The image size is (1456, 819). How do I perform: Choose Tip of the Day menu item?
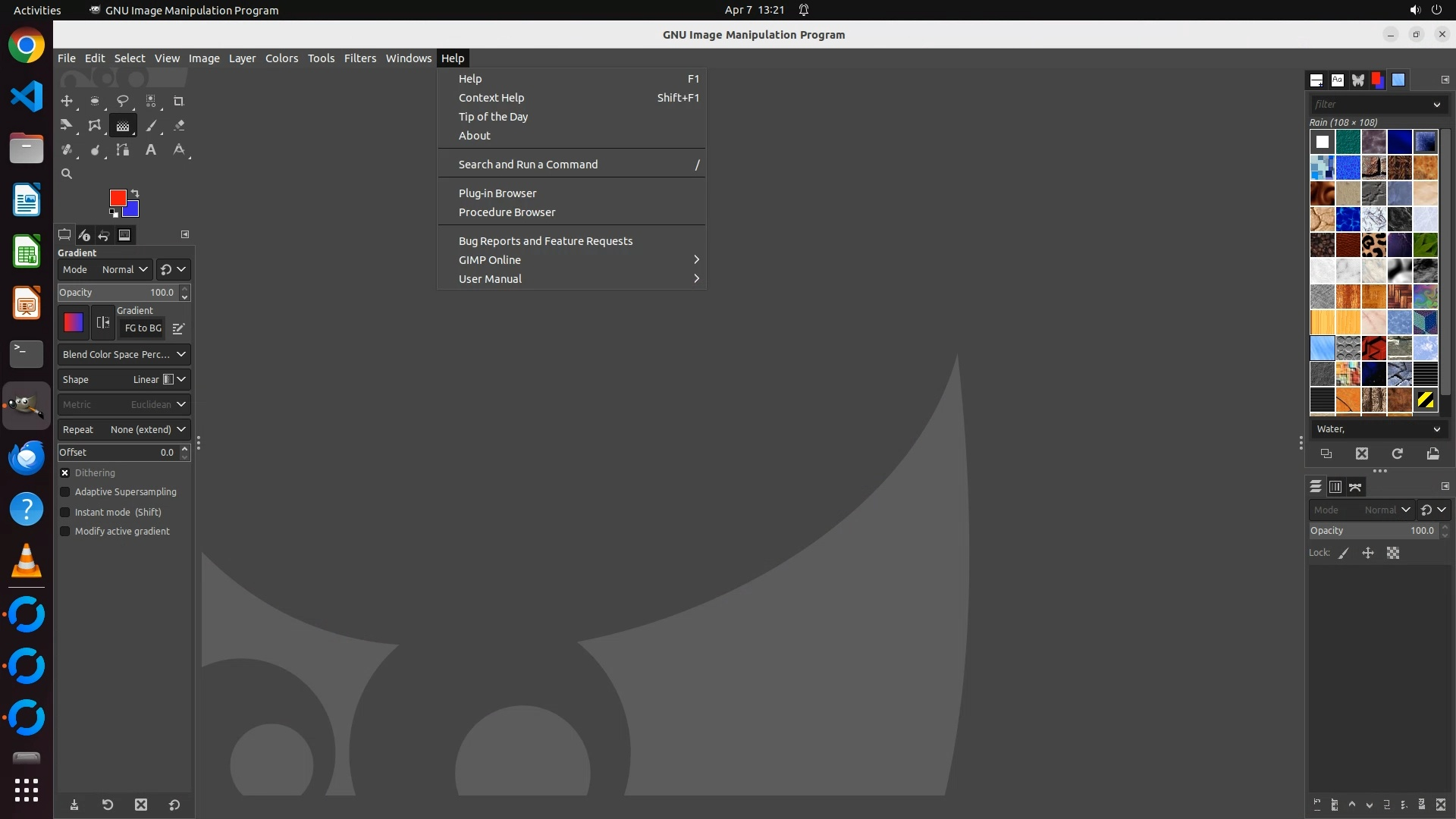[493, 117]
